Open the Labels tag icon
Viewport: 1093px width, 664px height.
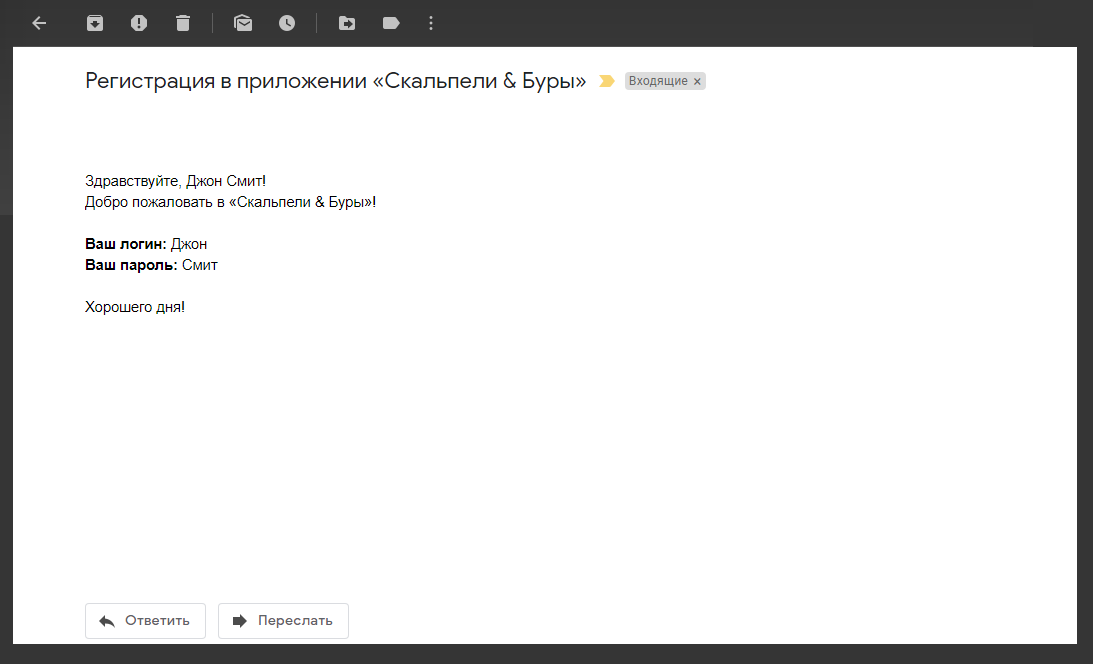[x=391, y=23]
